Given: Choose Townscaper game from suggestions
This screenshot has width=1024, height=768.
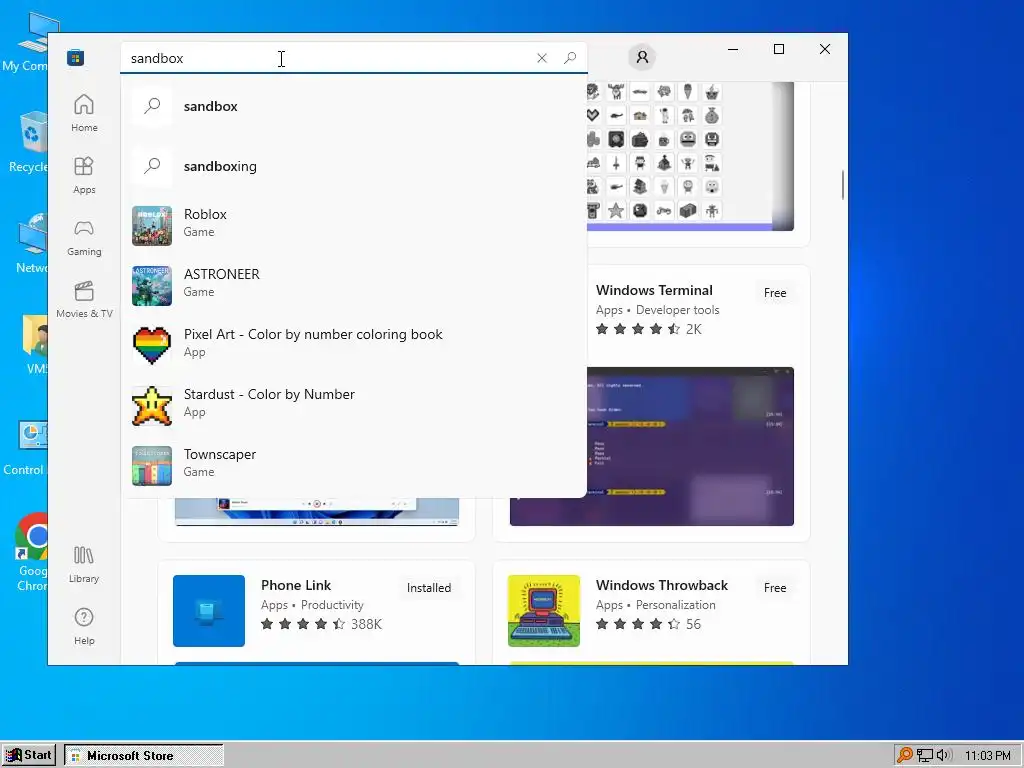Looking at the screenshot, I should tap(353, 466).
